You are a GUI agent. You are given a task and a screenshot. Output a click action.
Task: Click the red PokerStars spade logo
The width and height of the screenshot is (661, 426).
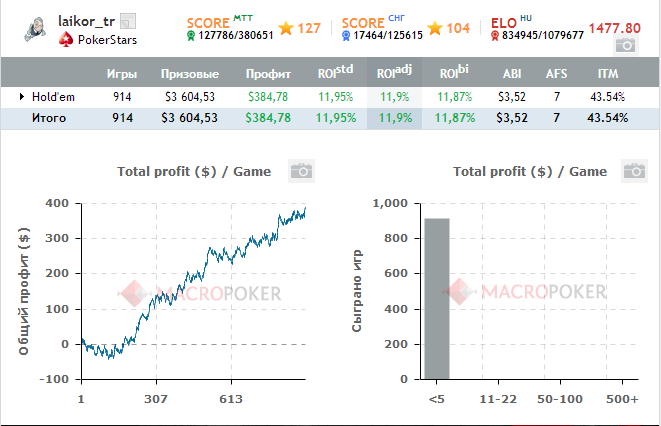66,40
